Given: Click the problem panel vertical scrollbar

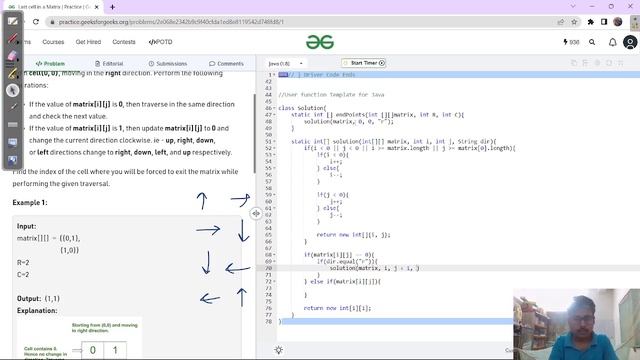Looking at the screenshot, I should [254, 134].
